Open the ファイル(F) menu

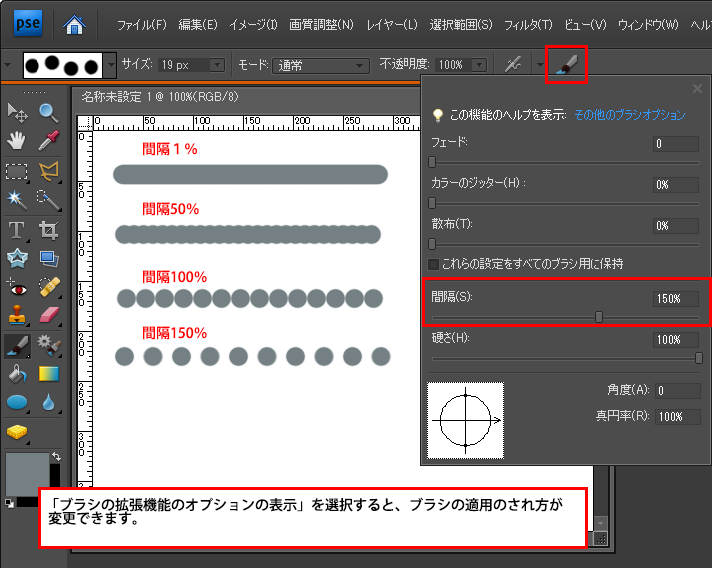click(x=142, y=25)
